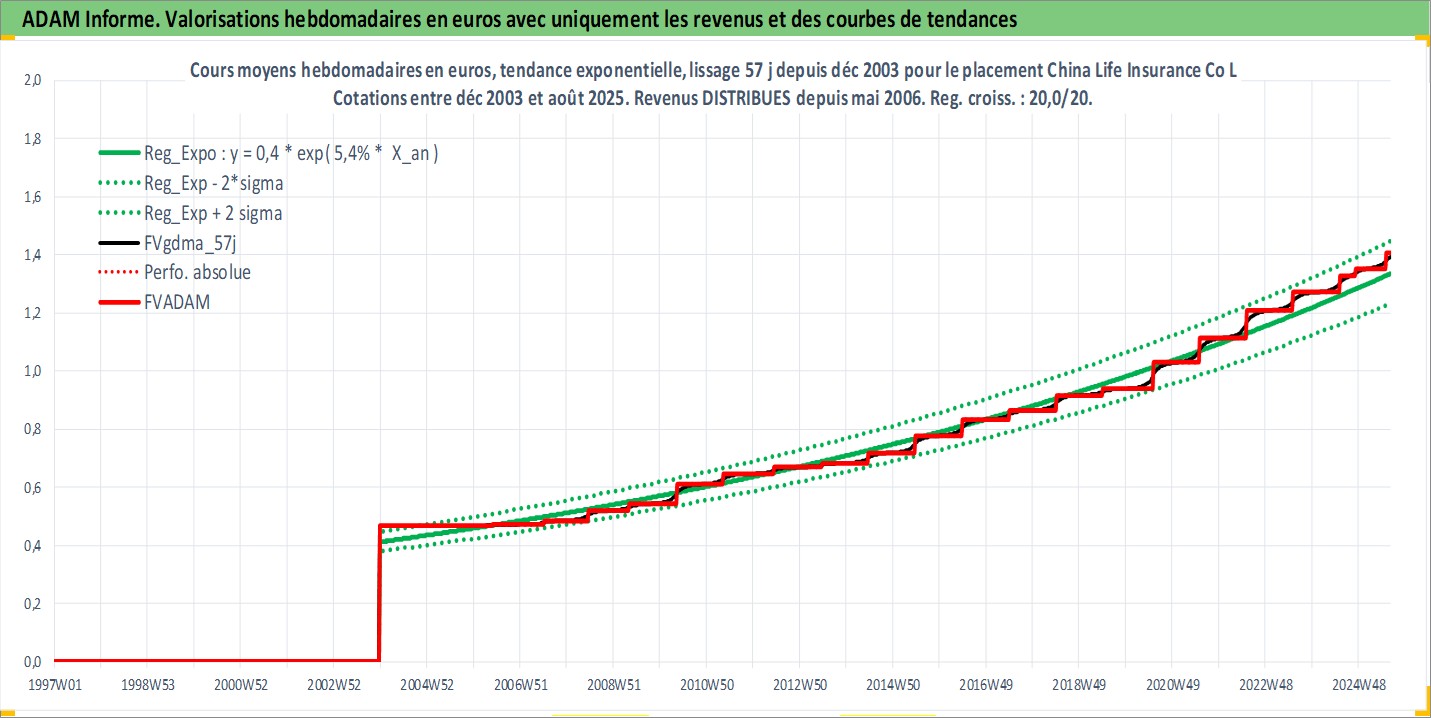The image size is (1431, 718).
Task: Click y-axis label 1,8
Action: [x=31, y=139]
